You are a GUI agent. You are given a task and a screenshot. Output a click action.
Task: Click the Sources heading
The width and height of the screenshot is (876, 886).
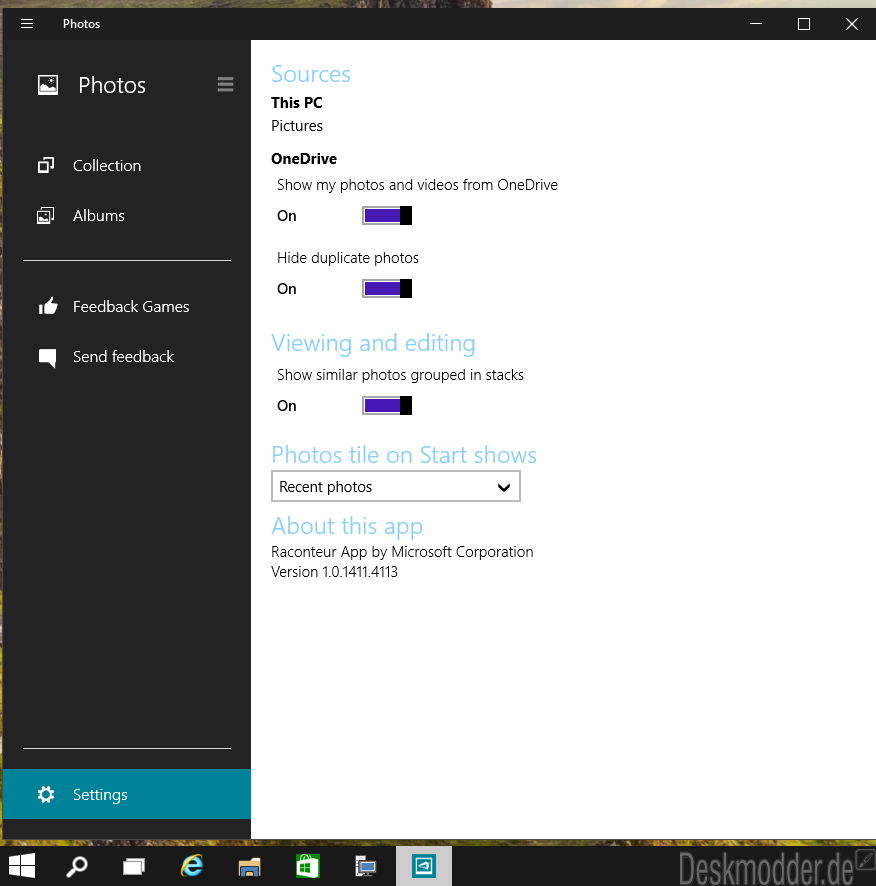click(311, 74)
